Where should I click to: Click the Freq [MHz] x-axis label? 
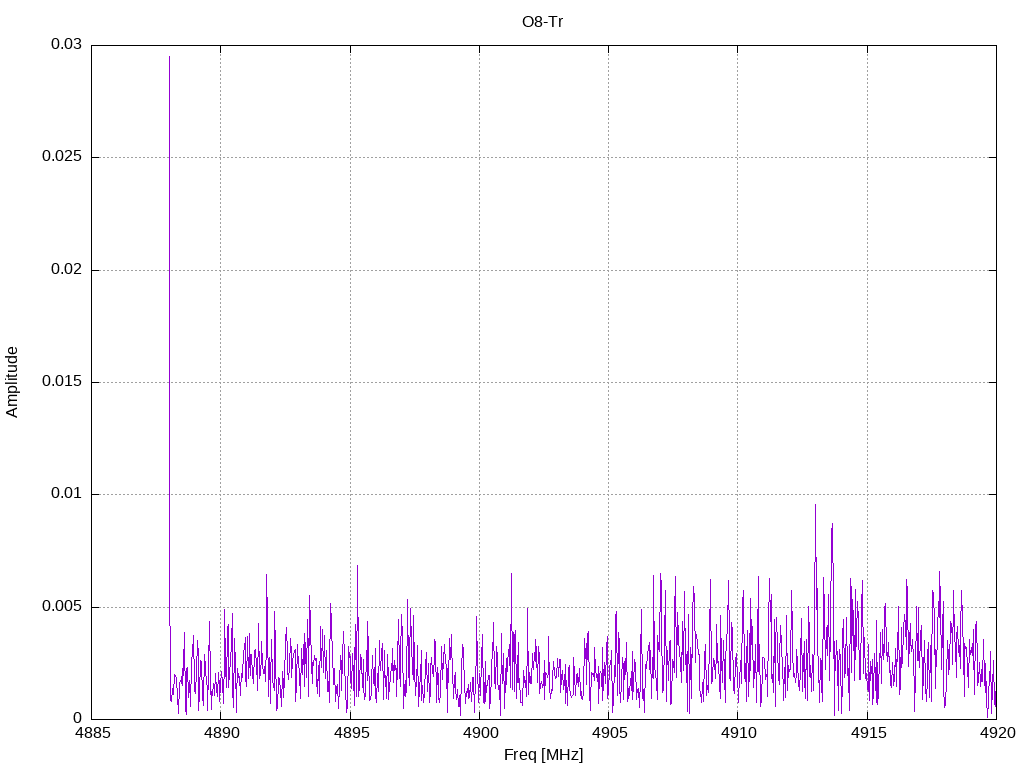[x=543, y=754]
